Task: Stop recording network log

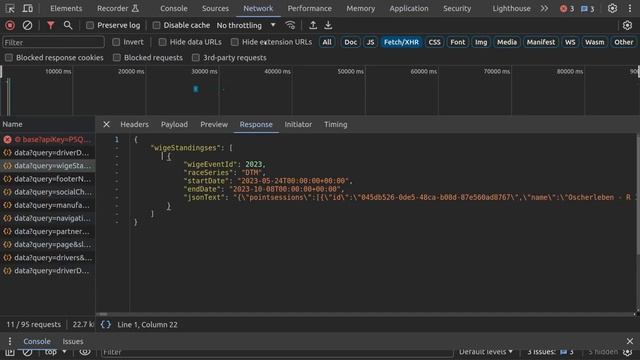Action: point(10,25)
